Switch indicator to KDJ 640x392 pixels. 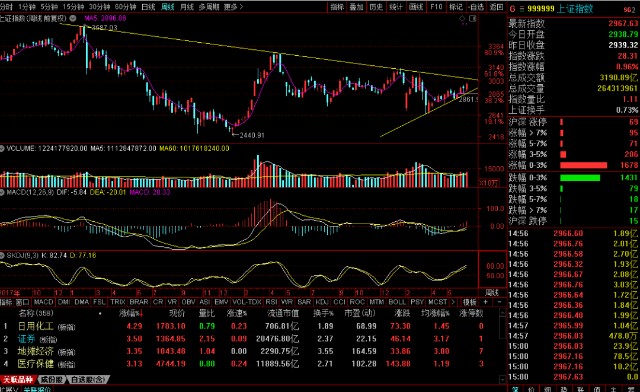point(322,302)
